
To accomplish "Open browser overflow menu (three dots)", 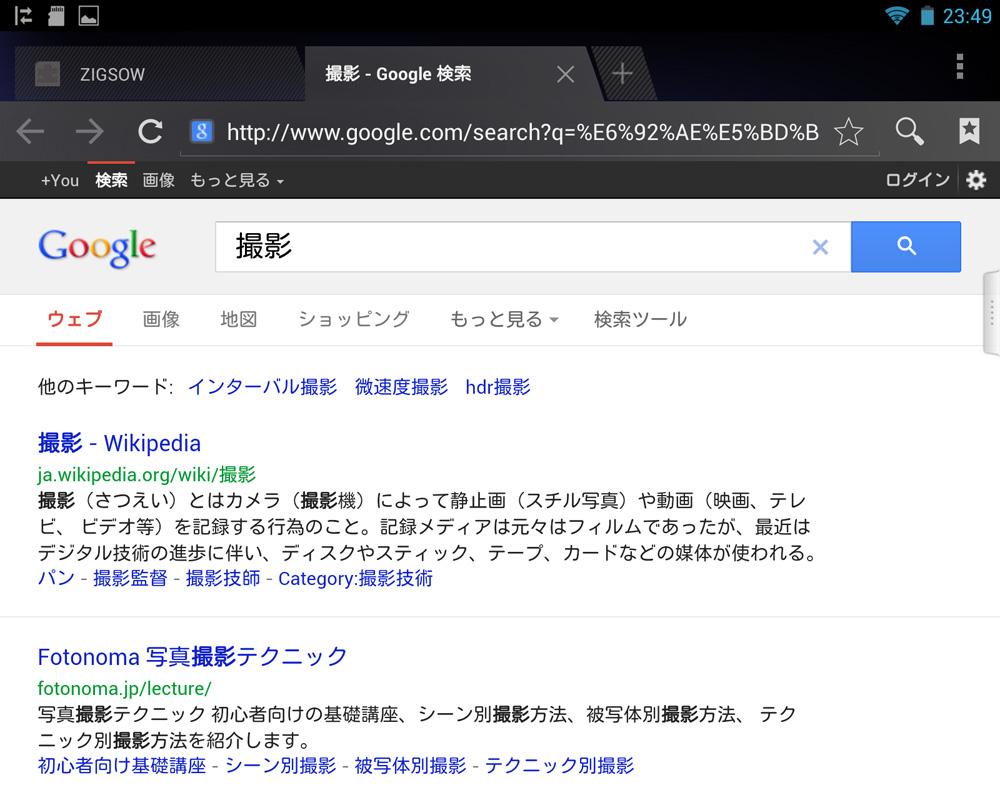I will [960, 67].
